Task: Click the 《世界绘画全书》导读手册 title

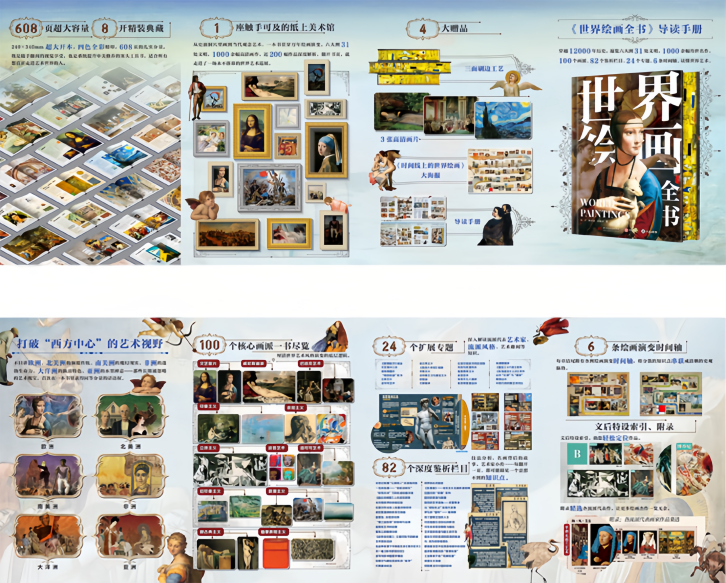Action: tap(636, 29)
